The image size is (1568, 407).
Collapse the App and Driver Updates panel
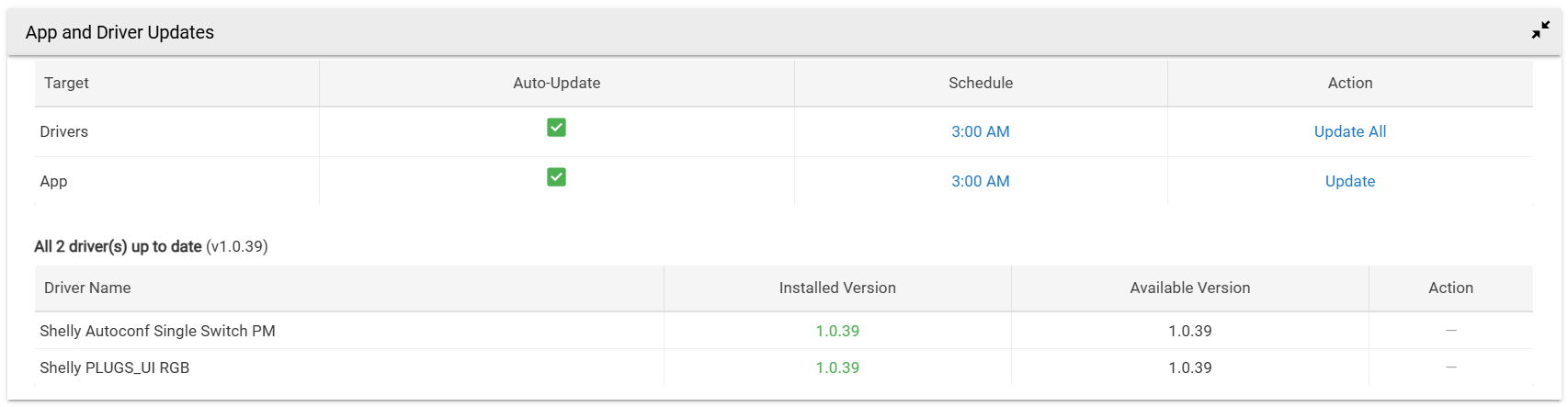(x=1540, y=31)
